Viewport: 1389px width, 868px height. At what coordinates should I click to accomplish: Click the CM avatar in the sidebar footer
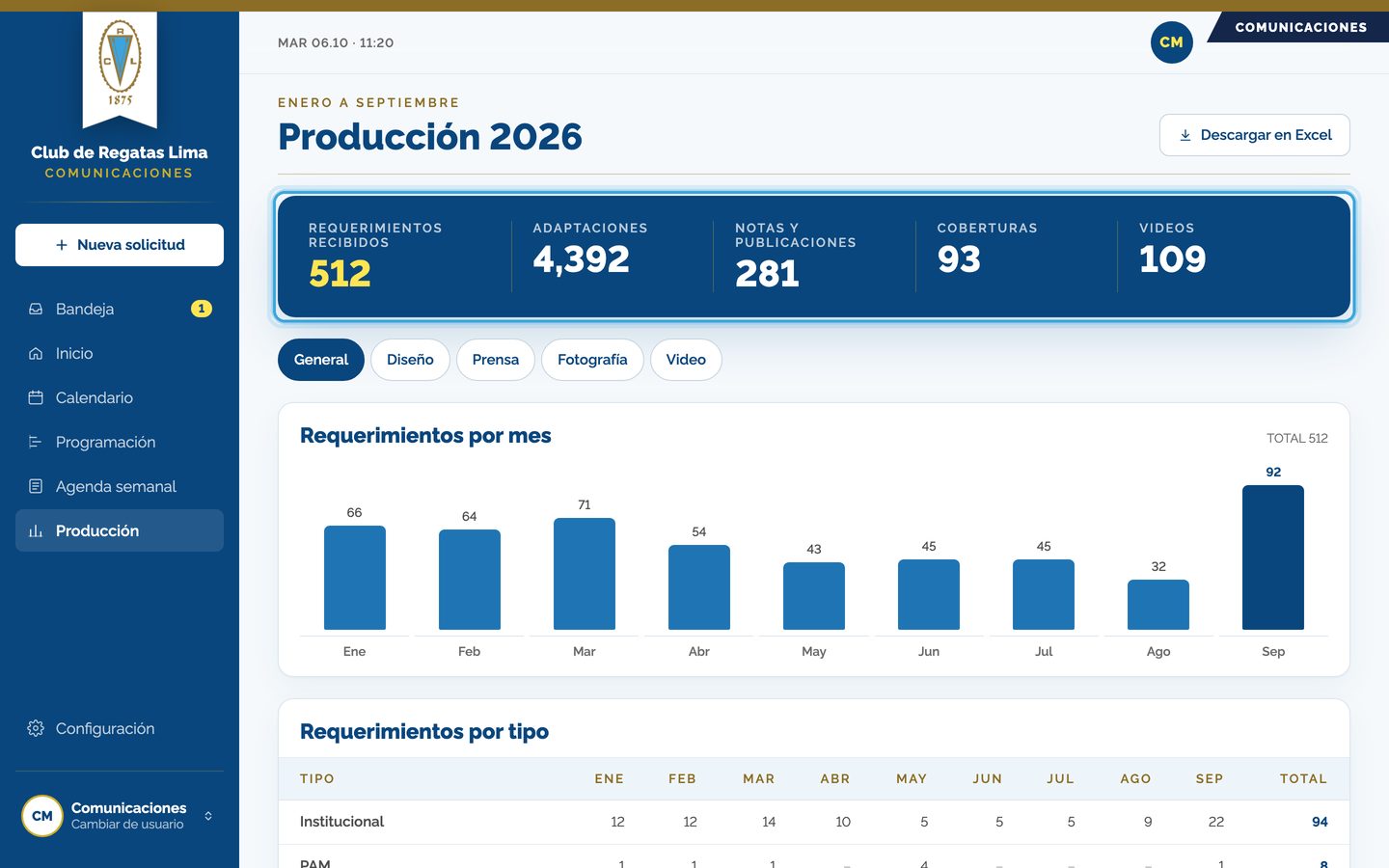tap(42, 816)
